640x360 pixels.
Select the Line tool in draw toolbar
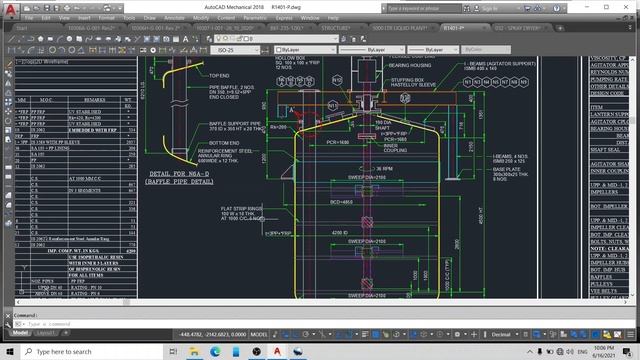click(x=11, y=39)
